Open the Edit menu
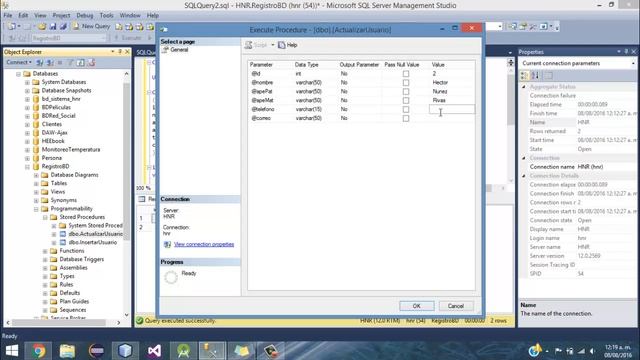The width and height of the screenshot is (640, 360). (23, 15)
